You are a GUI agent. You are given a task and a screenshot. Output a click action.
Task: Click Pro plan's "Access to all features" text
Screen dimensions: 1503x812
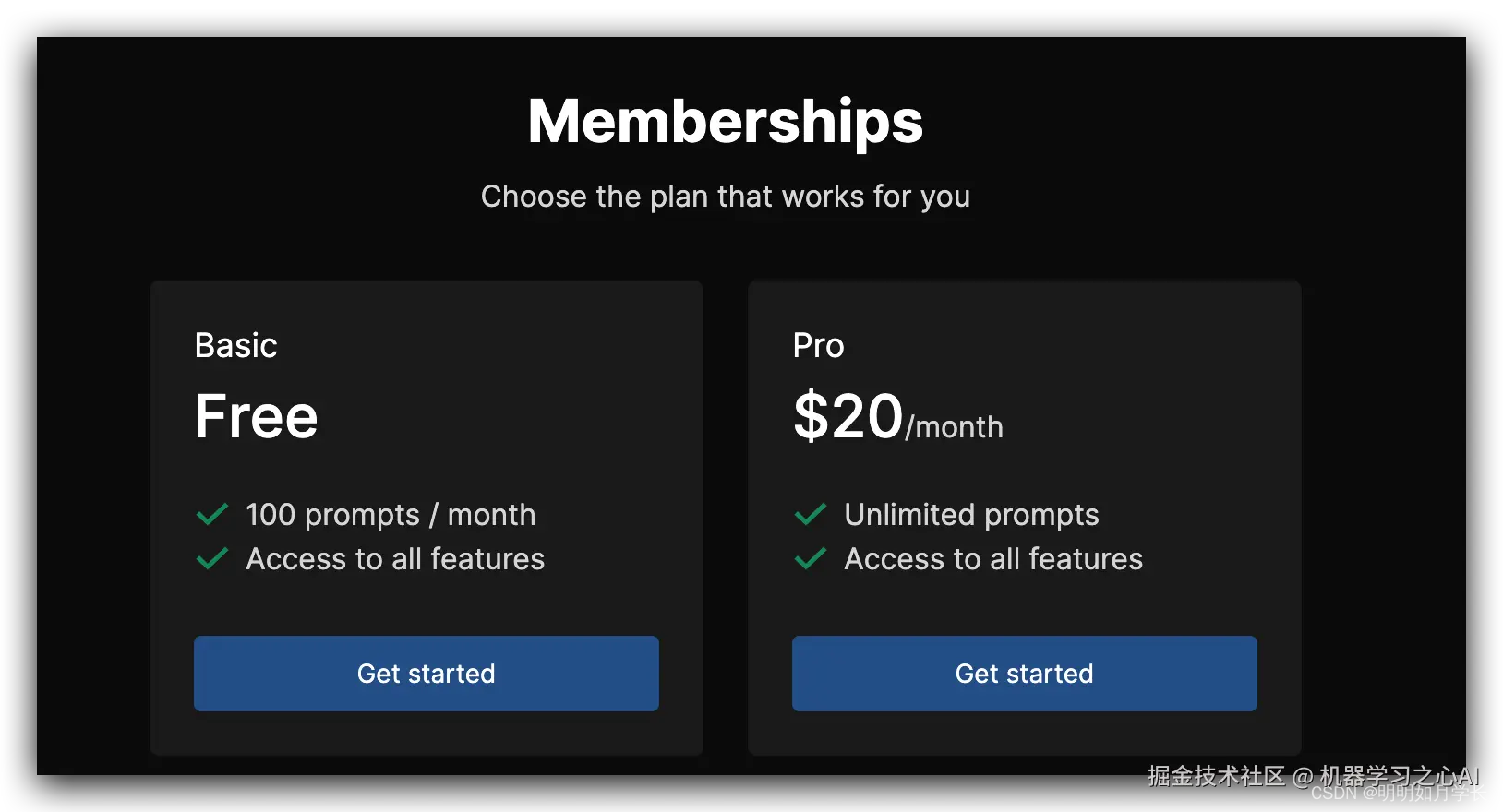pyautogui.click(x=993, y=559)
